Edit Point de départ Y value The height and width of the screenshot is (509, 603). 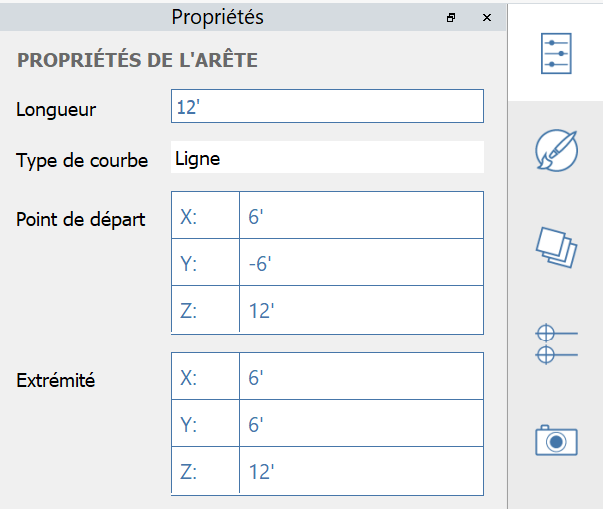pos(360,263)
